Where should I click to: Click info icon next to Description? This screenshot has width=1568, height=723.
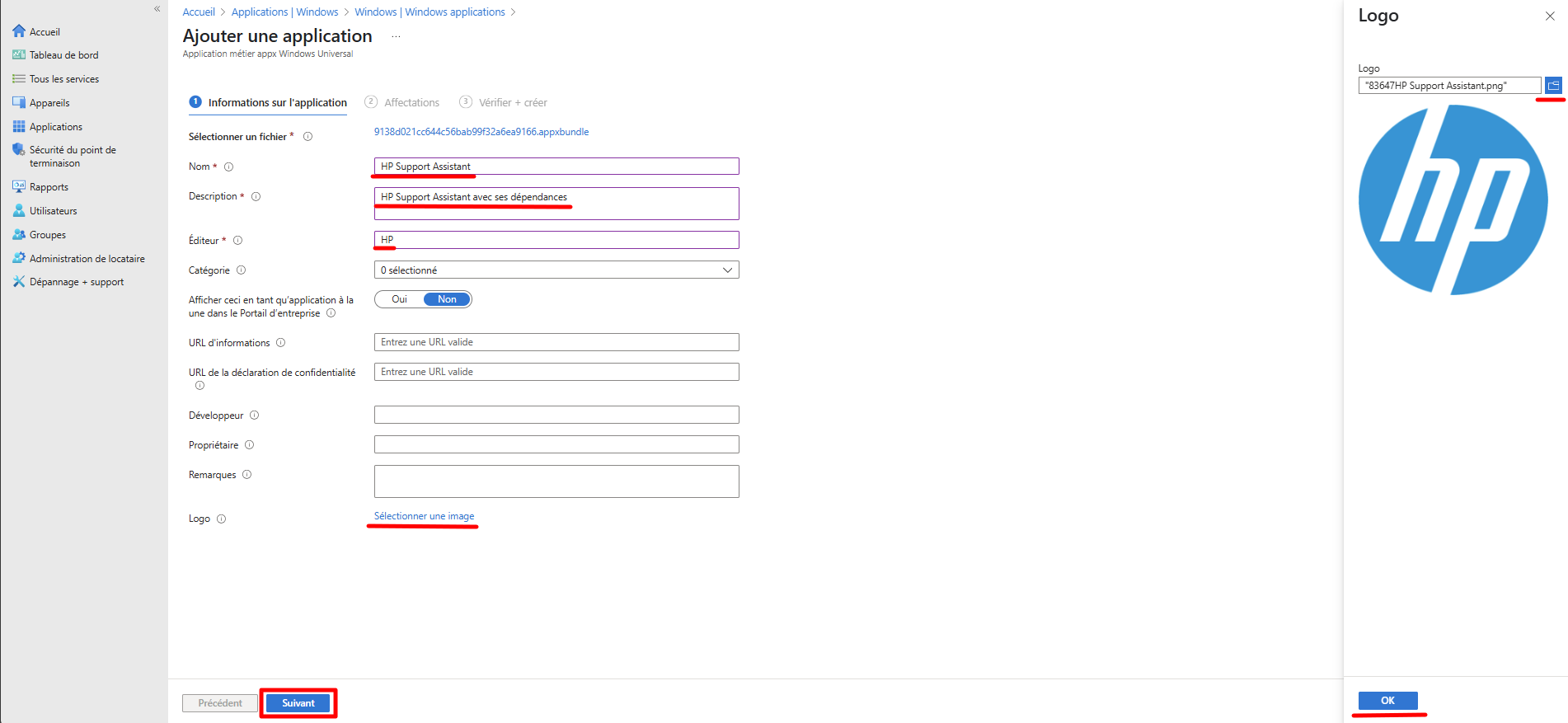256,196
